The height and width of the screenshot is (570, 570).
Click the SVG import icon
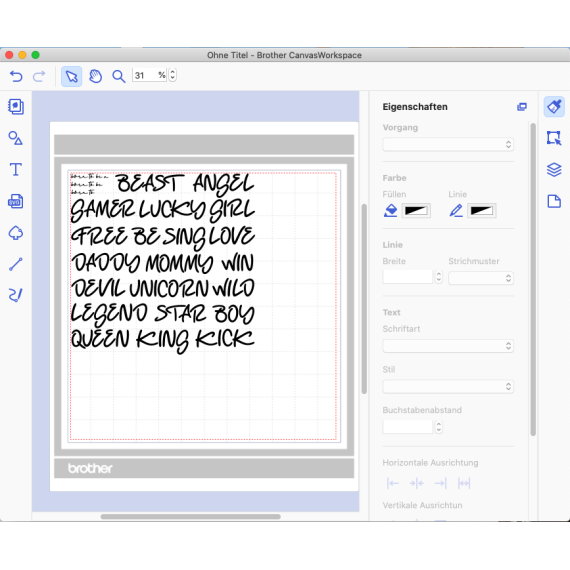[x=16, y=201]
